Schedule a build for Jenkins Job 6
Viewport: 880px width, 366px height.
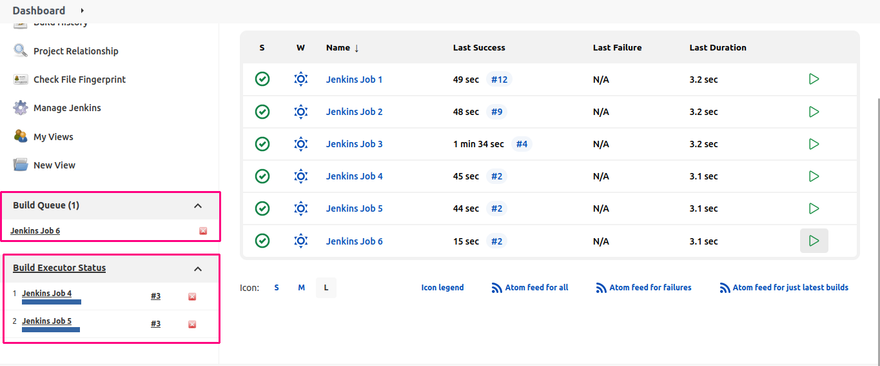(x=814, y=241)
